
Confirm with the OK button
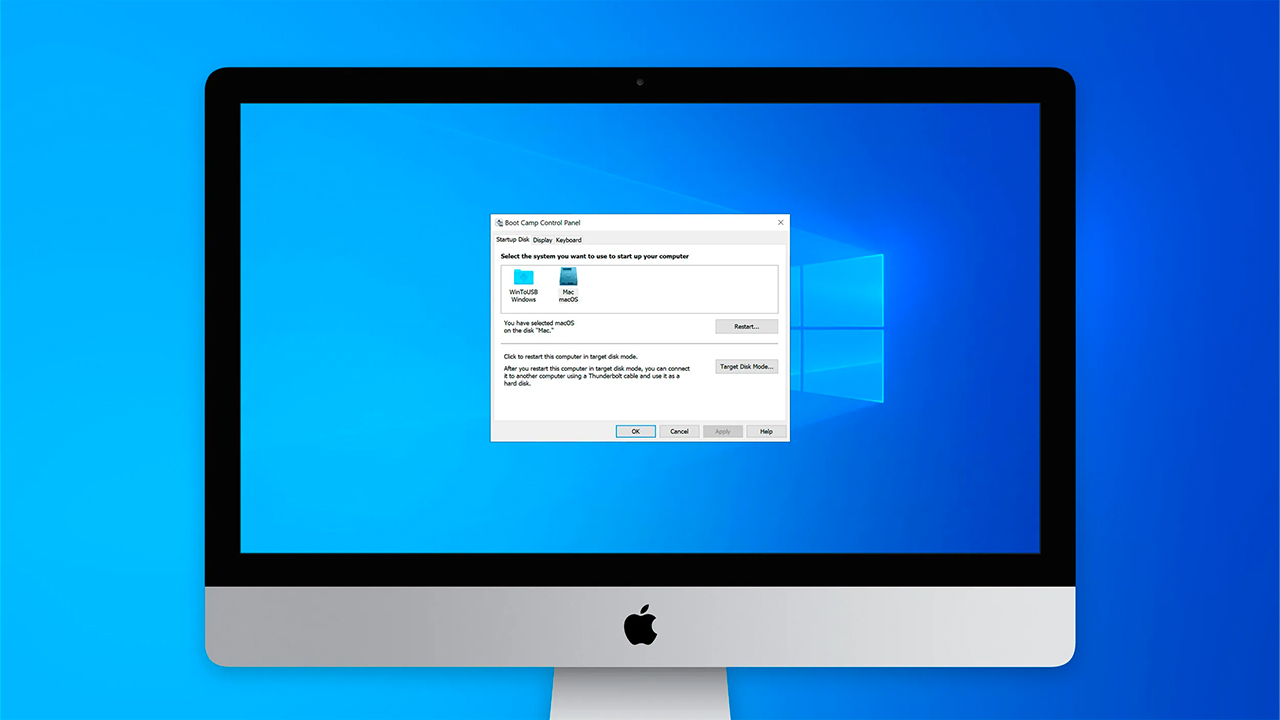pos(635,431)
